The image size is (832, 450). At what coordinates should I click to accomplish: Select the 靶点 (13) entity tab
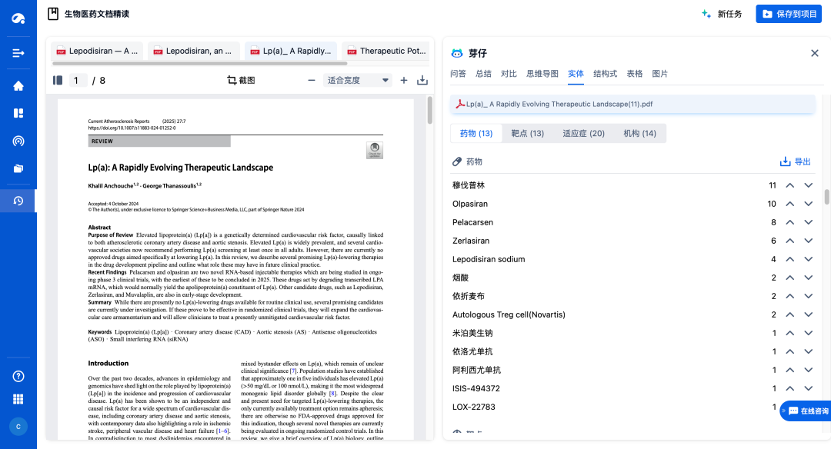point(528,133)
